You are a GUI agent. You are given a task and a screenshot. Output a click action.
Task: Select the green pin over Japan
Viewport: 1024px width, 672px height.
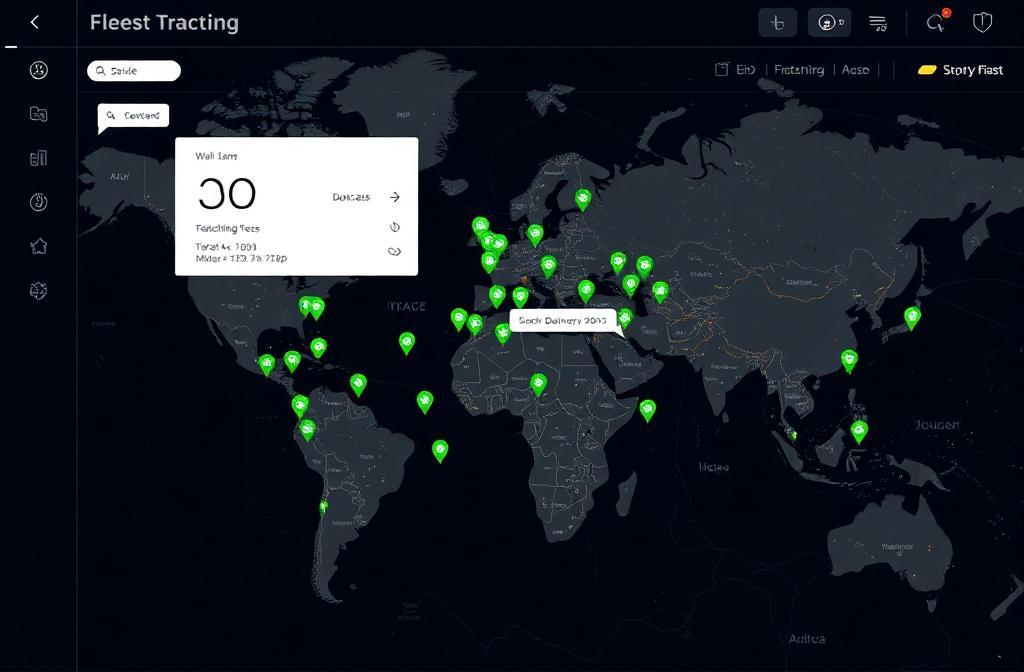(912, 318)
